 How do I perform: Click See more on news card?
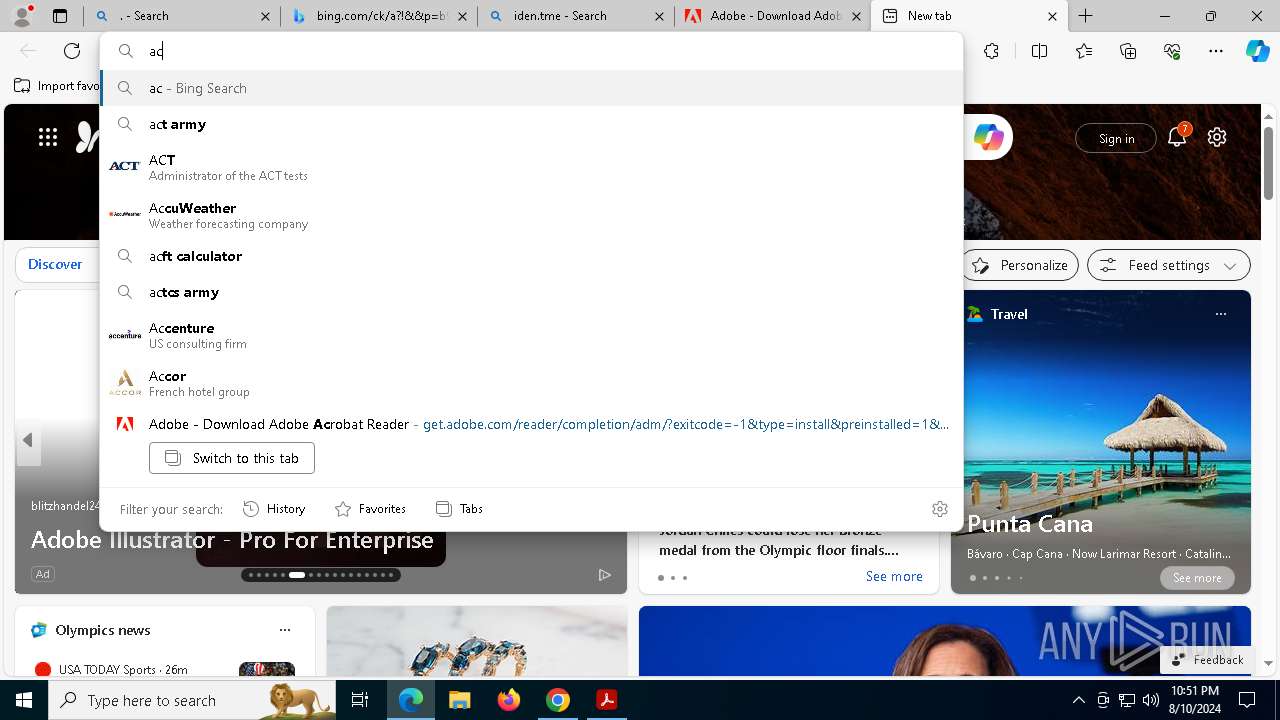coord(894,576)
